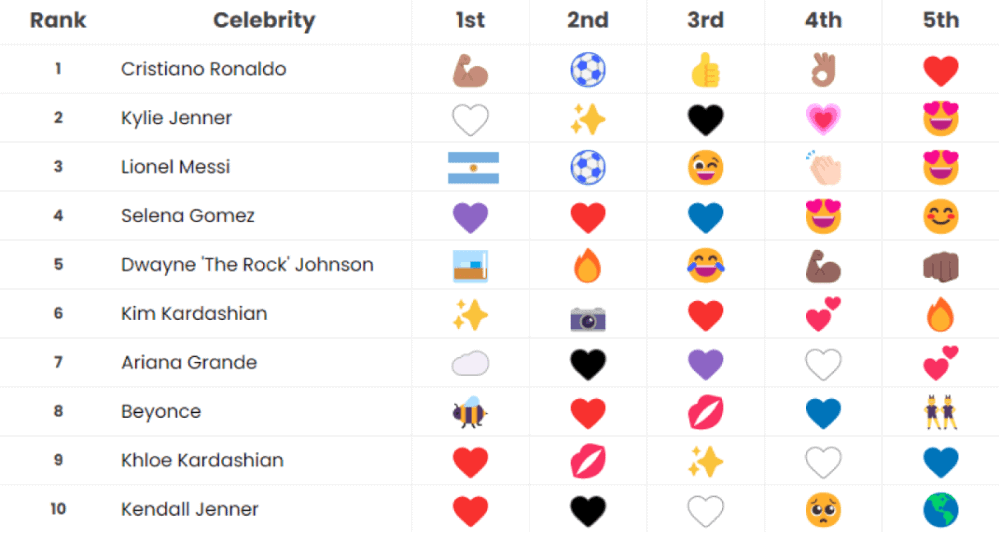Screen dimensions: 1000x533
Task: Click the clapping hands emoji in Messi's row
Action: pyautogui.click(x=823, y=168)
